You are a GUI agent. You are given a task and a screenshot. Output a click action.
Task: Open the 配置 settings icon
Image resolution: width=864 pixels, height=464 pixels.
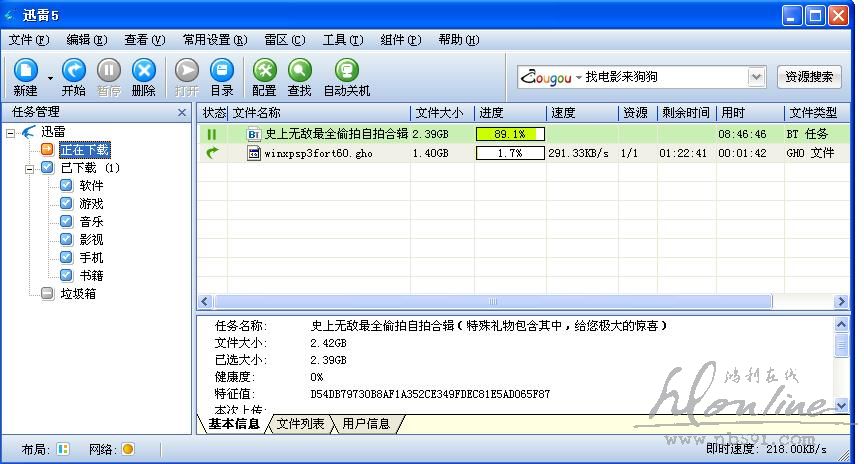(x=264, y=71)
